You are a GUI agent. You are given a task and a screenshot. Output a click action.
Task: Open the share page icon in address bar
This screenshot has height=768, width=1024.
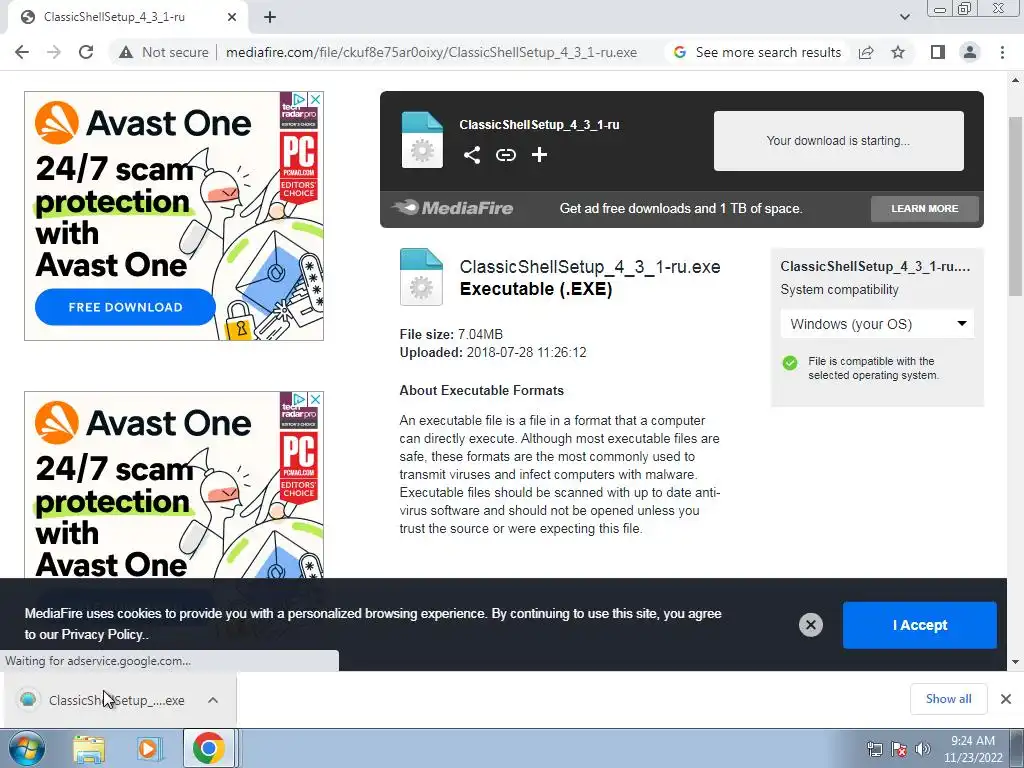866,52
